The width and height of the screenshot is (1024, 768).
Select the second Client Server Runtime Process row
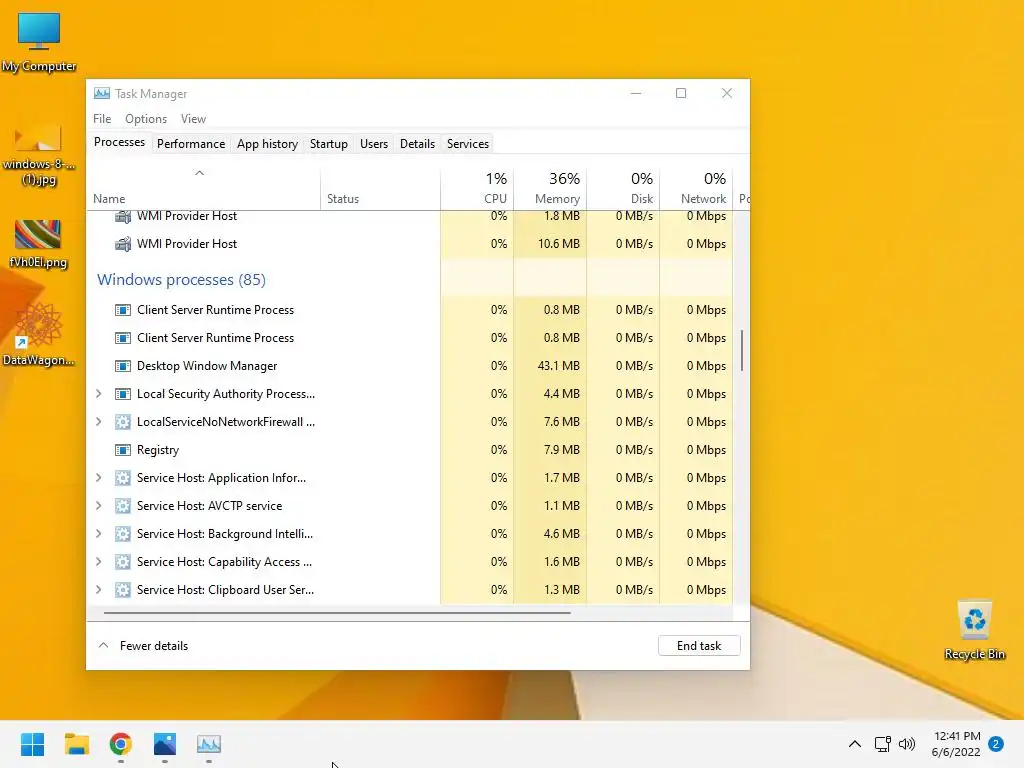coord(409,338)
